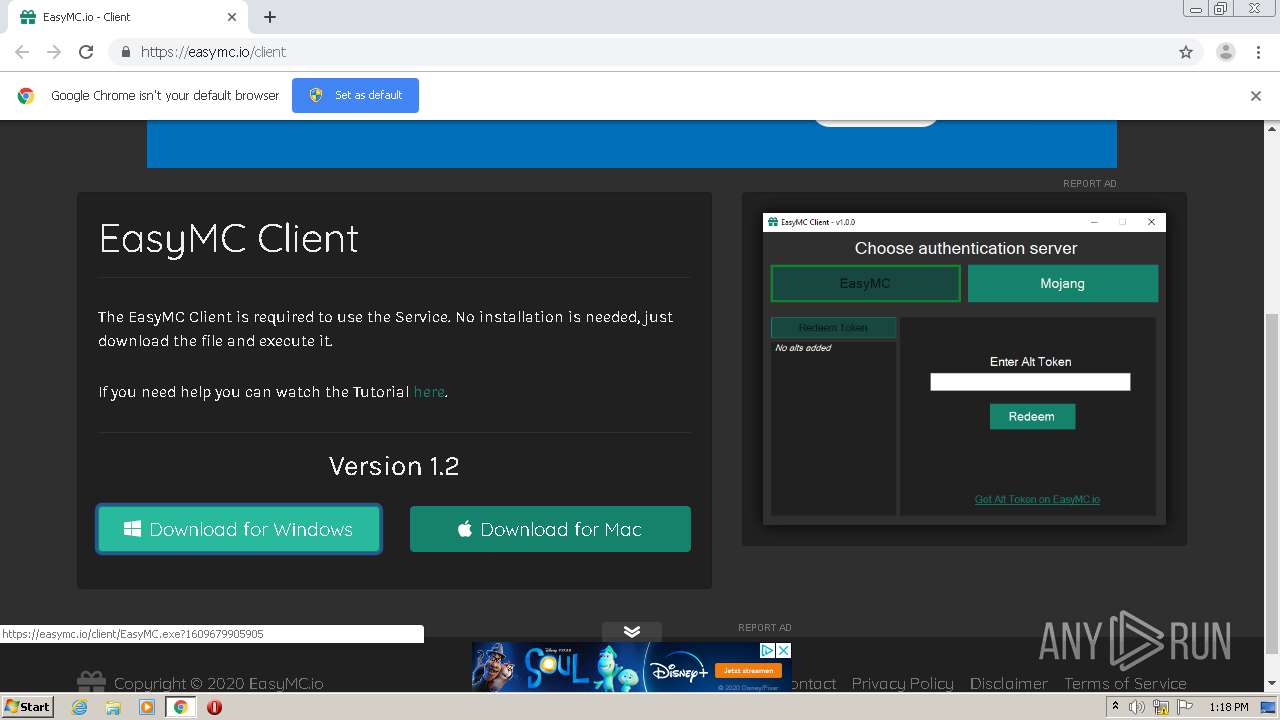The height and width of the screenshot is (720, 1280).
Task: Download the client for Windows
Action: tap(239, 529)
